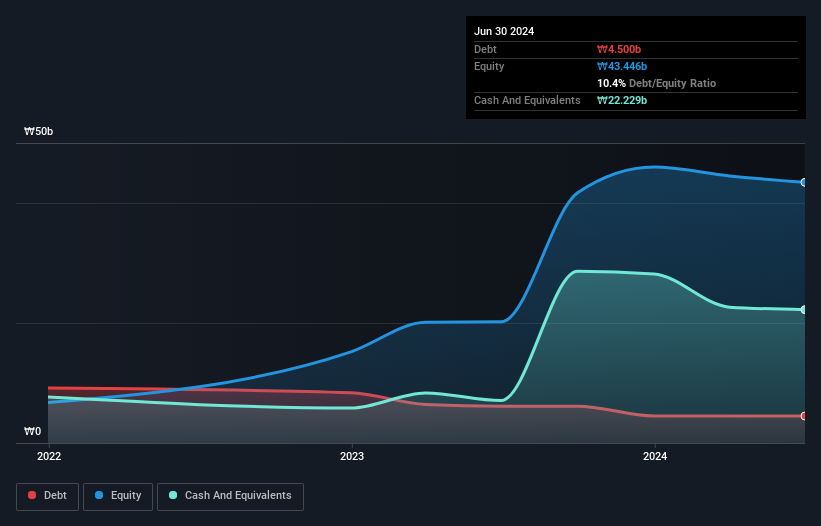This screenshot has width=821, height=526.
Task: Click the 2023 x-axis label
Action: click(352, 456)
